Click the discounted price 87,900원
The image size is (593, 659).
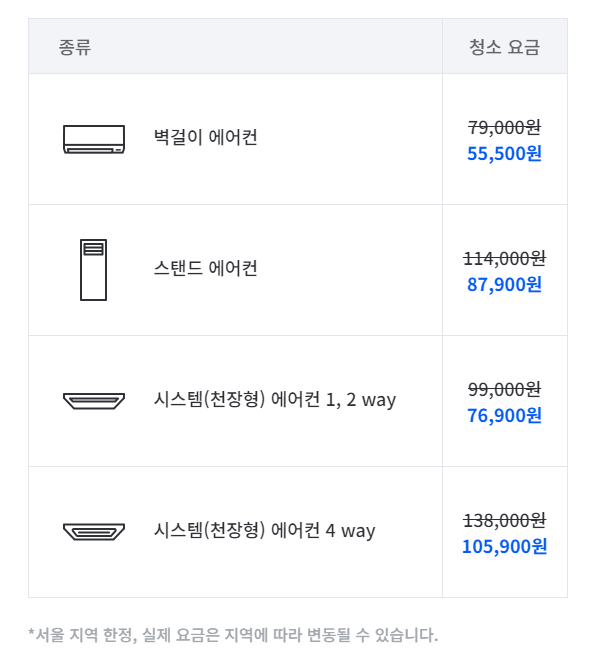click(504, 285)
